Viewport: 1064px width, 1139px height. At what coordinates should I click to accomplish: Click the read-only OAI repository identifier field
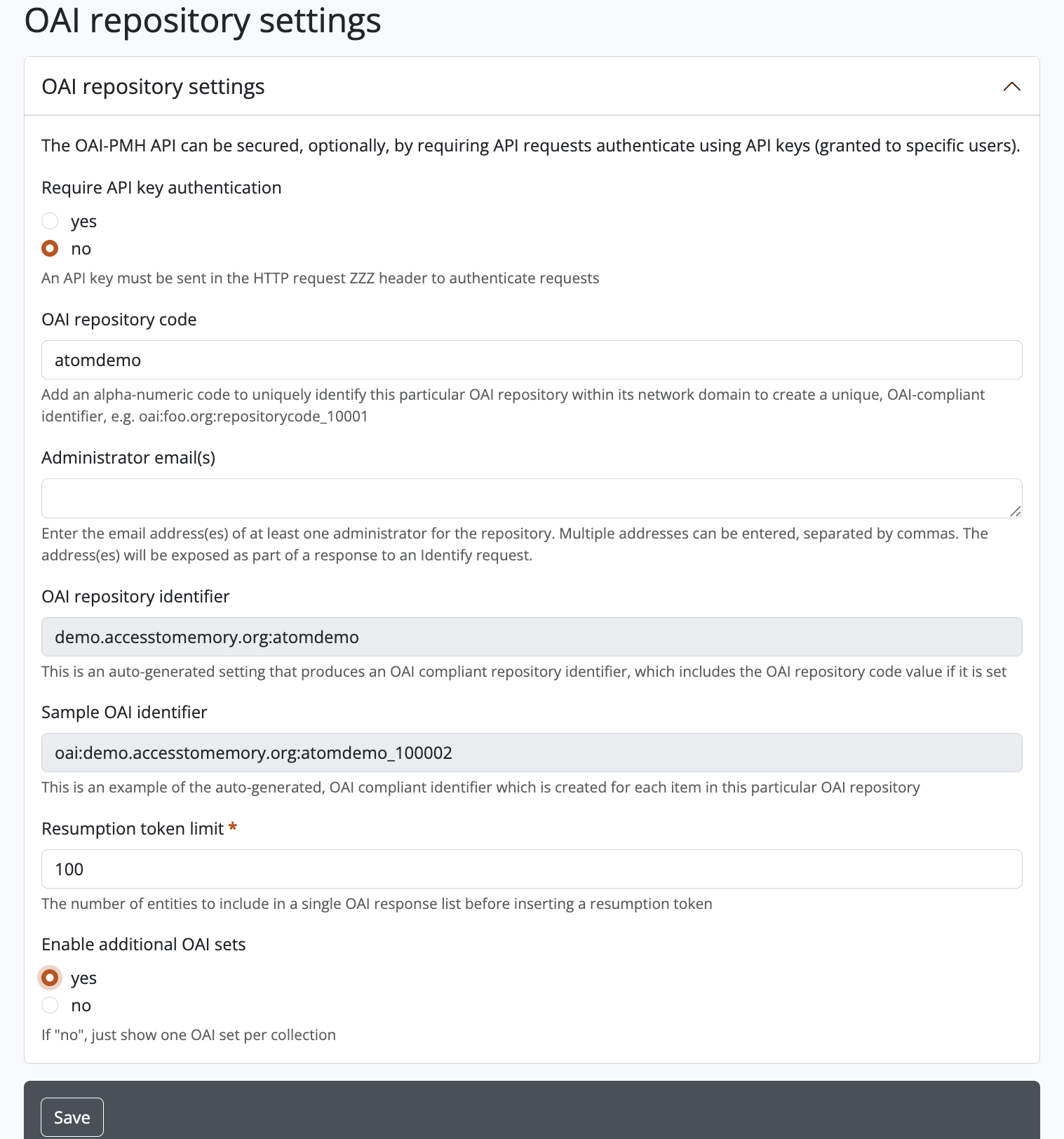tap(531, 637)
